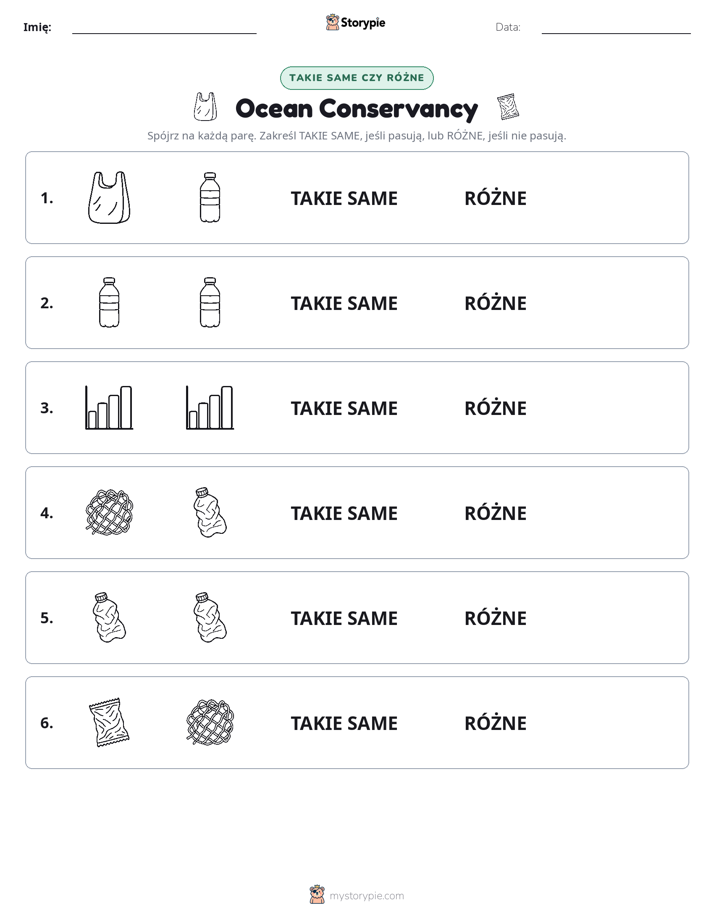
Task: Choose RÓŻNE for row 1
Action: point(495,198)
